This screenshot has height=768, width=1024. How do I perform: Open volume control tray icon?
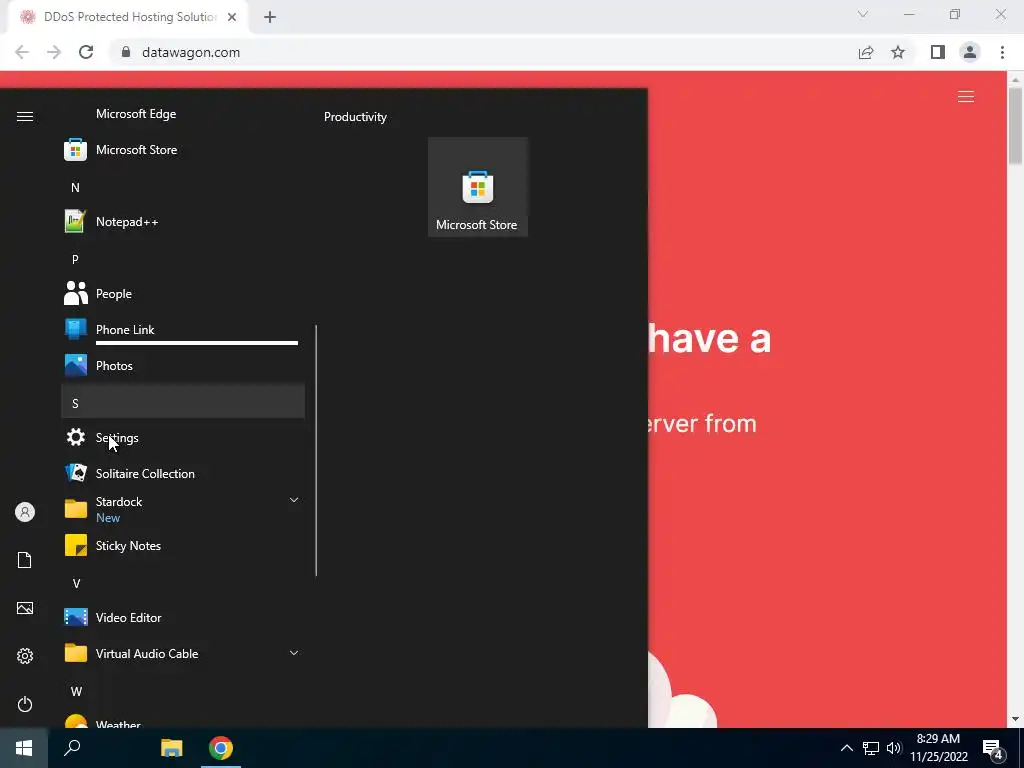coord(894,748)
